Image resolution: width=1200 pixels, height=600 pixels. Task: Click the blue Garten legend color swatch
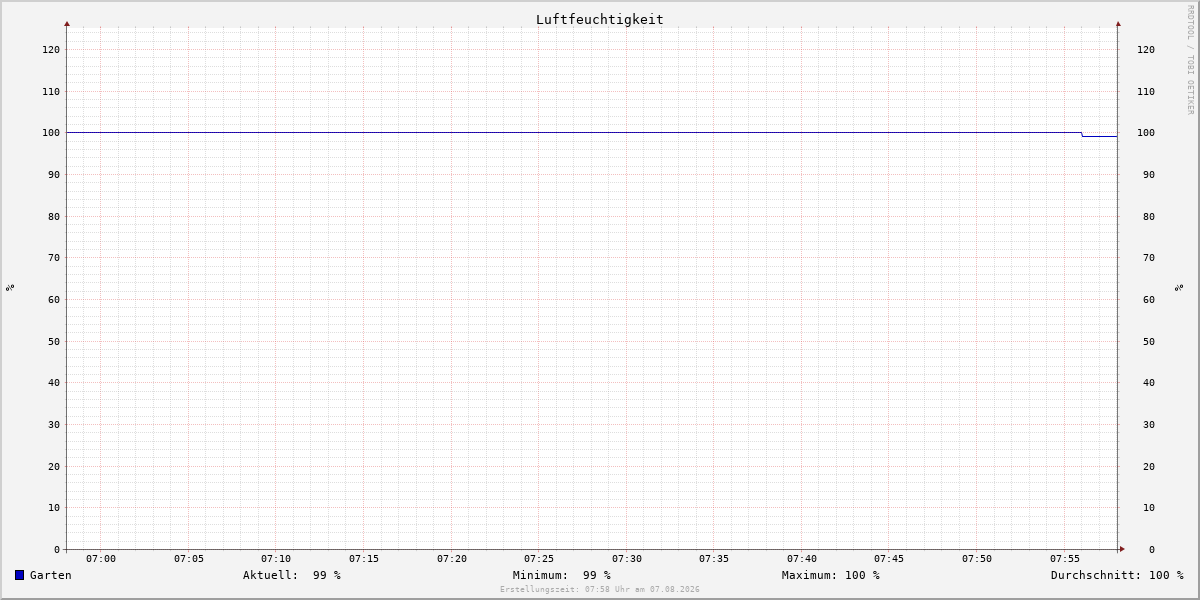pyautogui.click(x=19, y=575)
